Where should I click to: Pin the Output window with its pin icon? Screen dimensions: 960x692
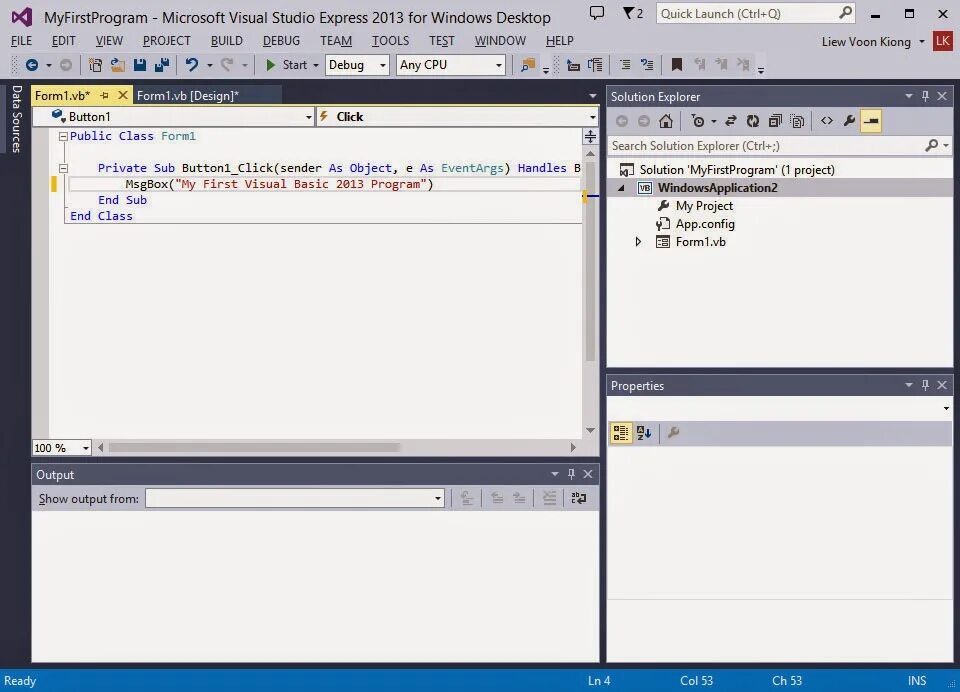(570, 474)
